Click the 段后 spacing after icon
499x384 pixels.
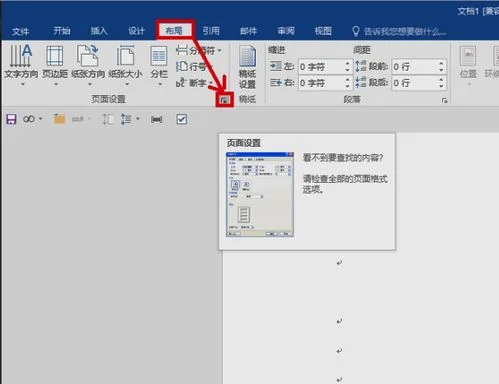[360, 82]
